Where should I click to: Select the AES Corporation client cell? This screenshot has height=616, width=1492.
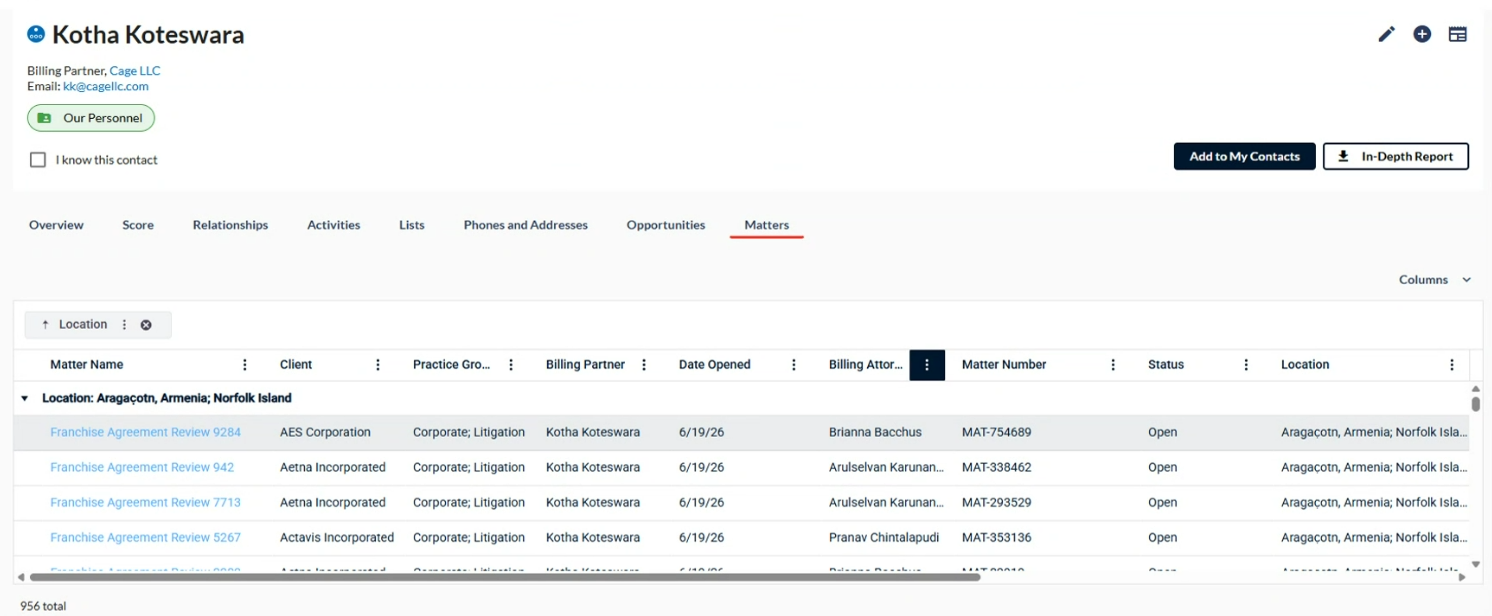pos(325,433)
